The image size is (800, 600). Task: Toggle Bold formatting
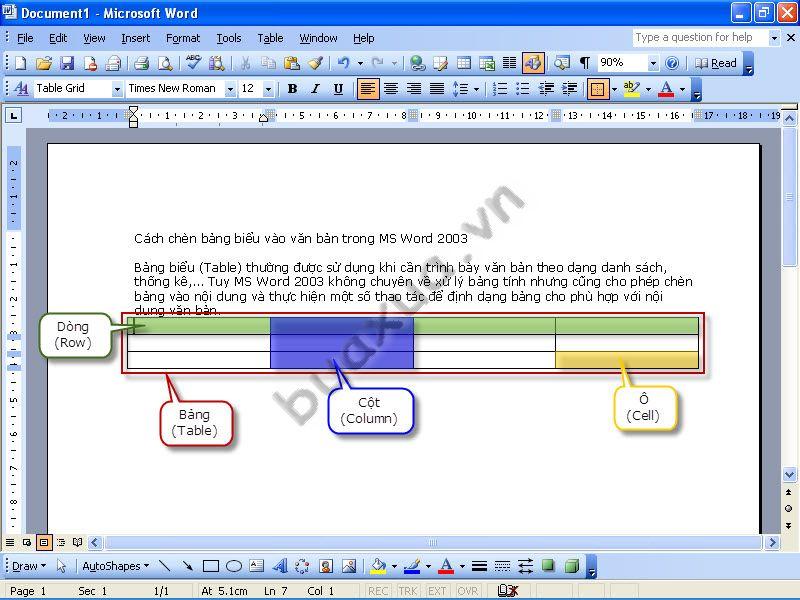[292, 89]
